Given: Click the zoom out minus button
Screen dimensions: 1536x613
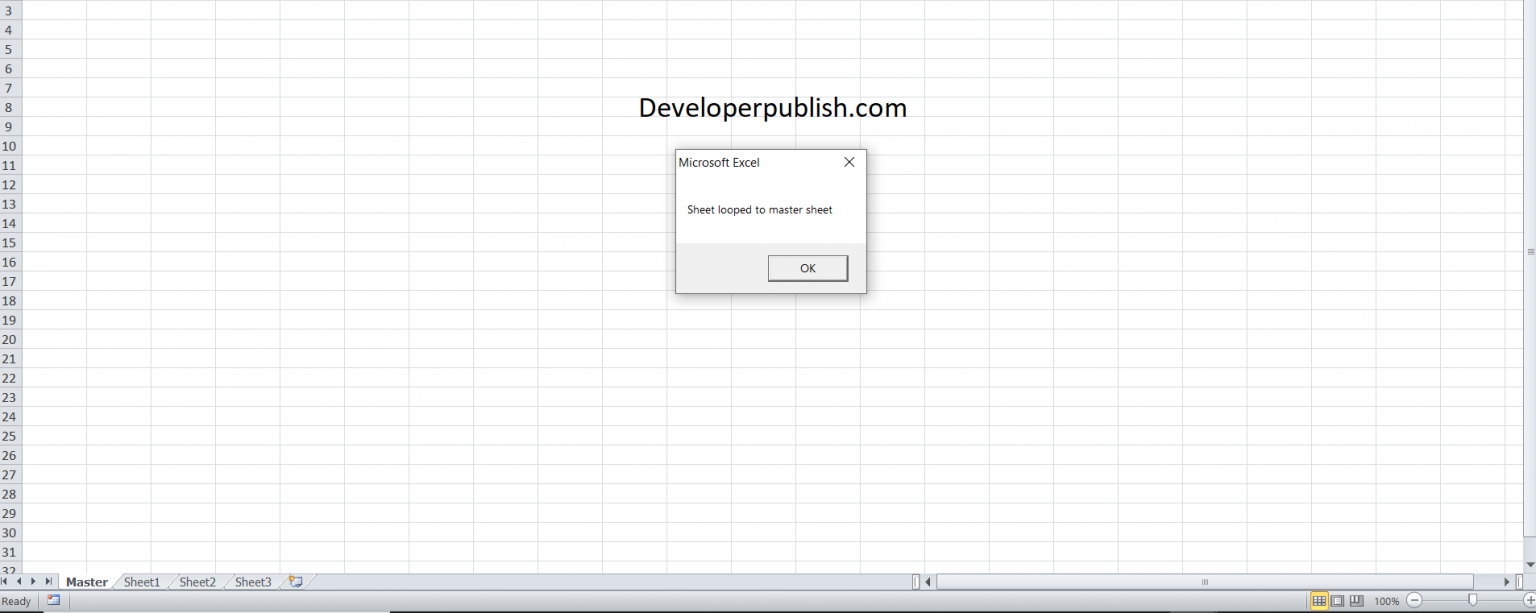Looking at the screenshot, I should (x=1414, y=601).
